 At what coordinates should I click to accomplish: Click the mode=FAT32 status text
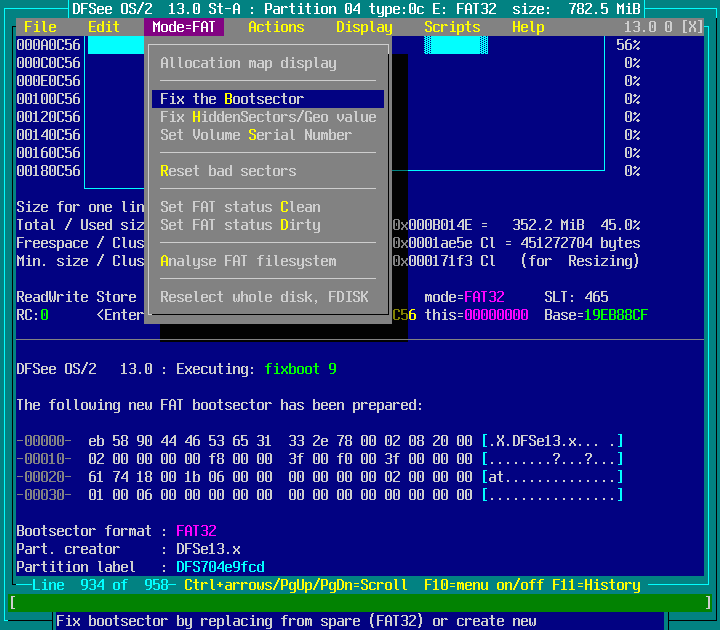point(464,297)
